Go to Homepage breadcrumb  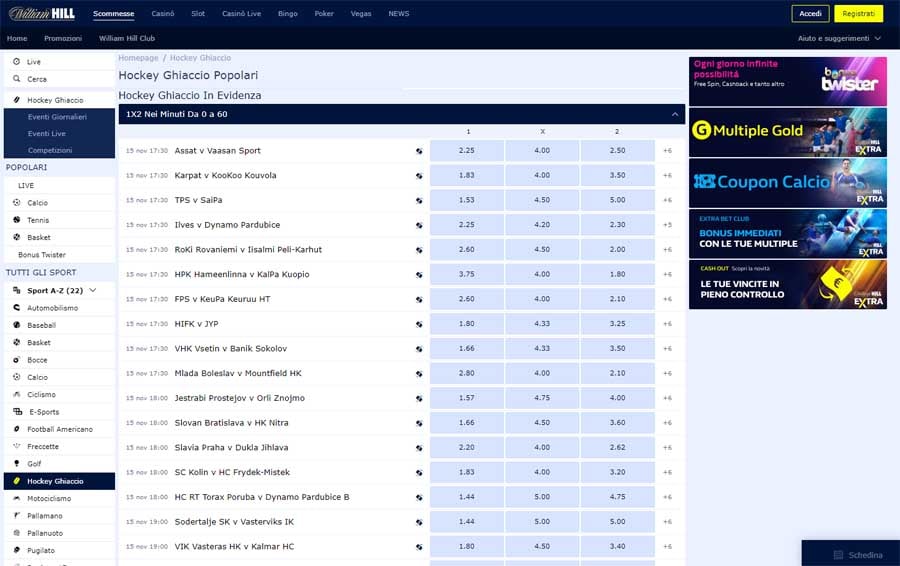[138, 58]
